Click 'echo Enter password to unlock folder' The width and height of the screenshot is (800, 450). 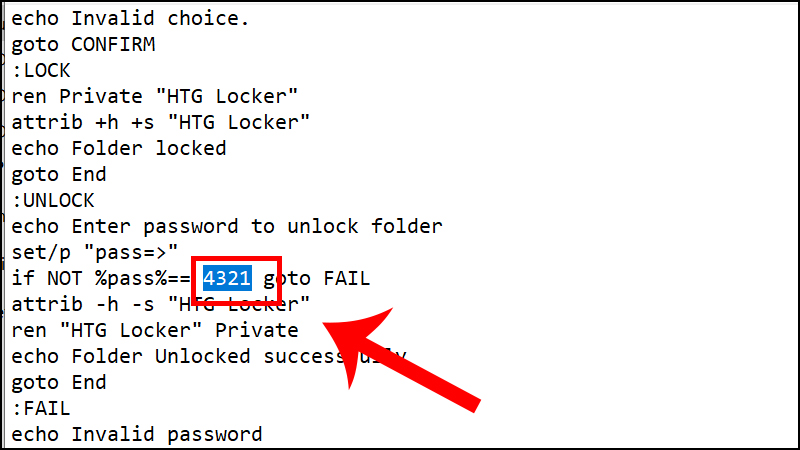coord(226,226)
